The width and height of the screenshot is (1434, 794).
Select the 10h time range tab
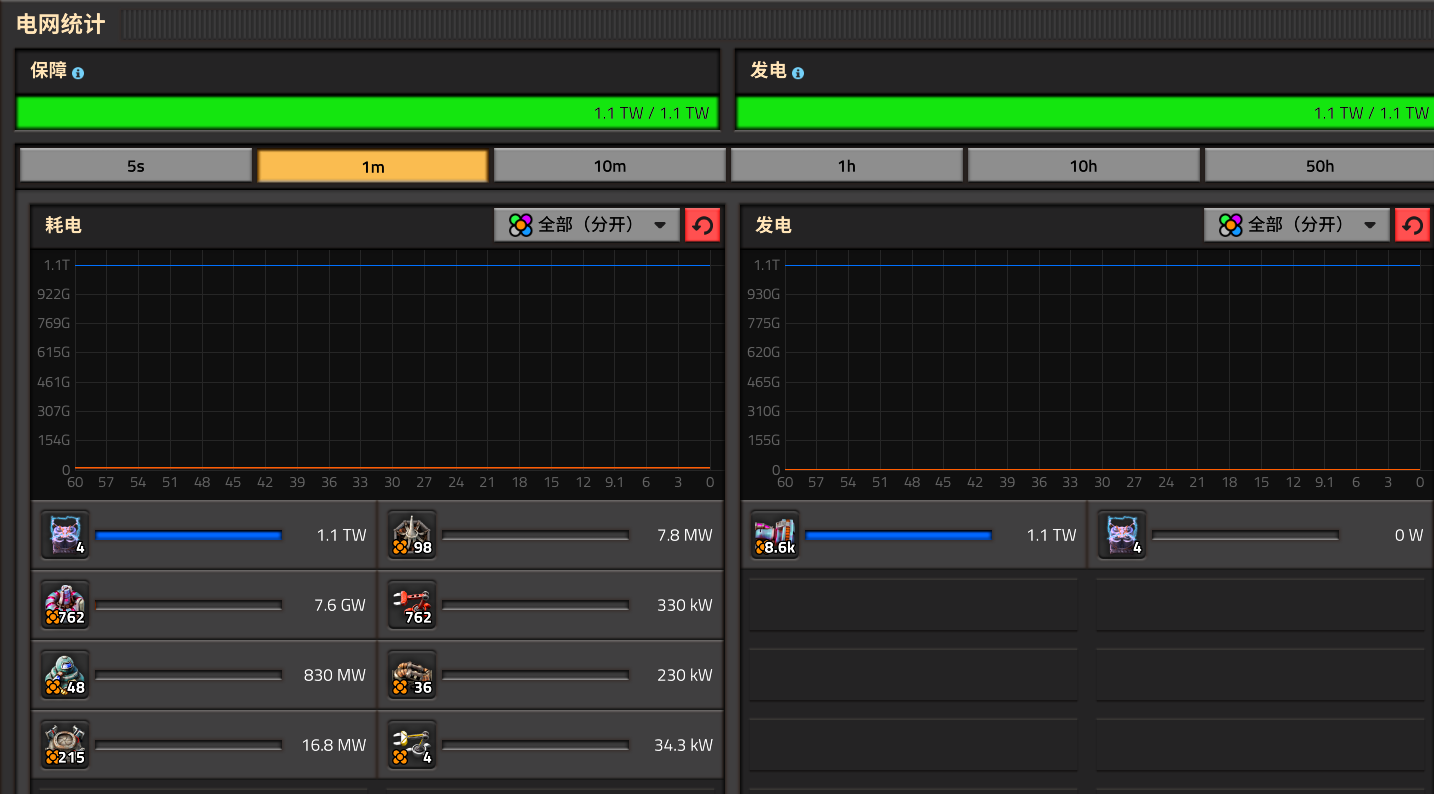(x=1083, y=166)
